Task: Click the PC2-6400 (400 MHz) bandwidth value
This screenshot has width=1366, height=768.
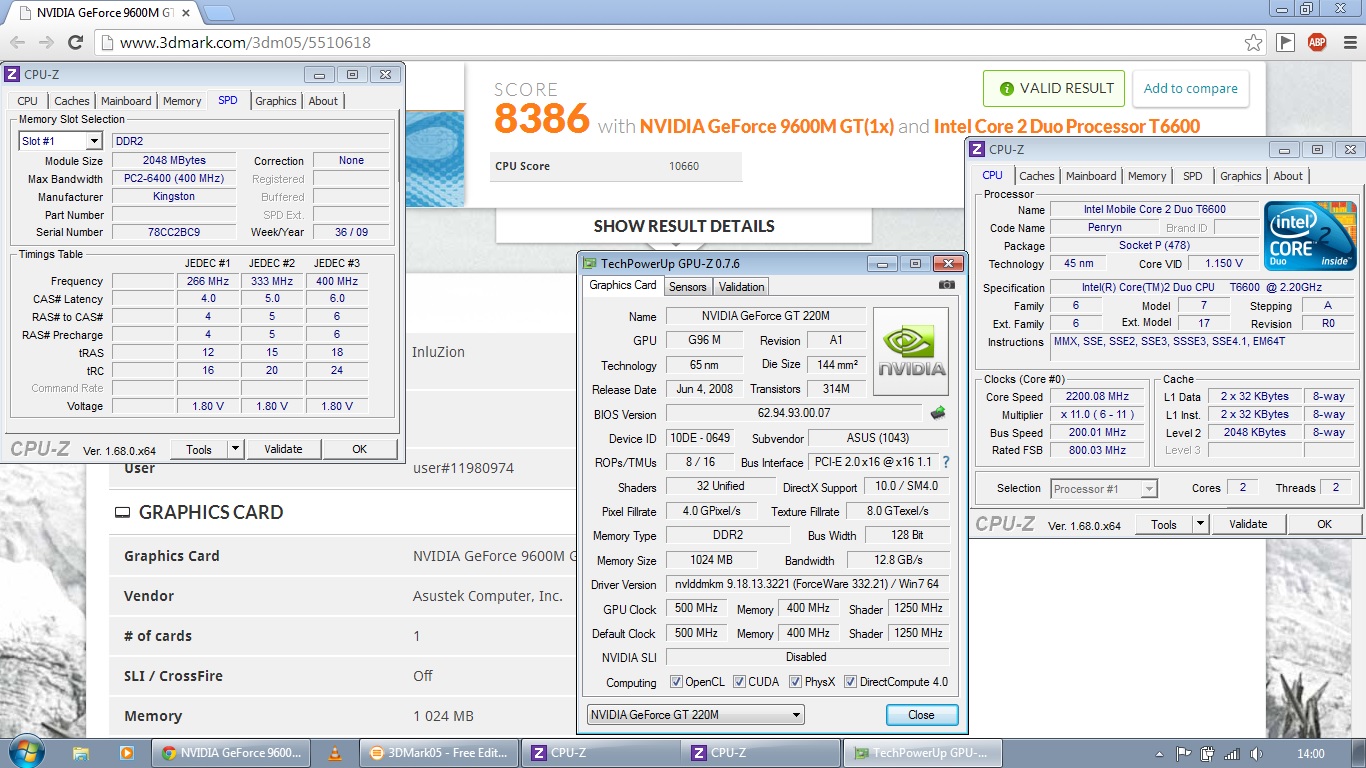Action: 174,179
